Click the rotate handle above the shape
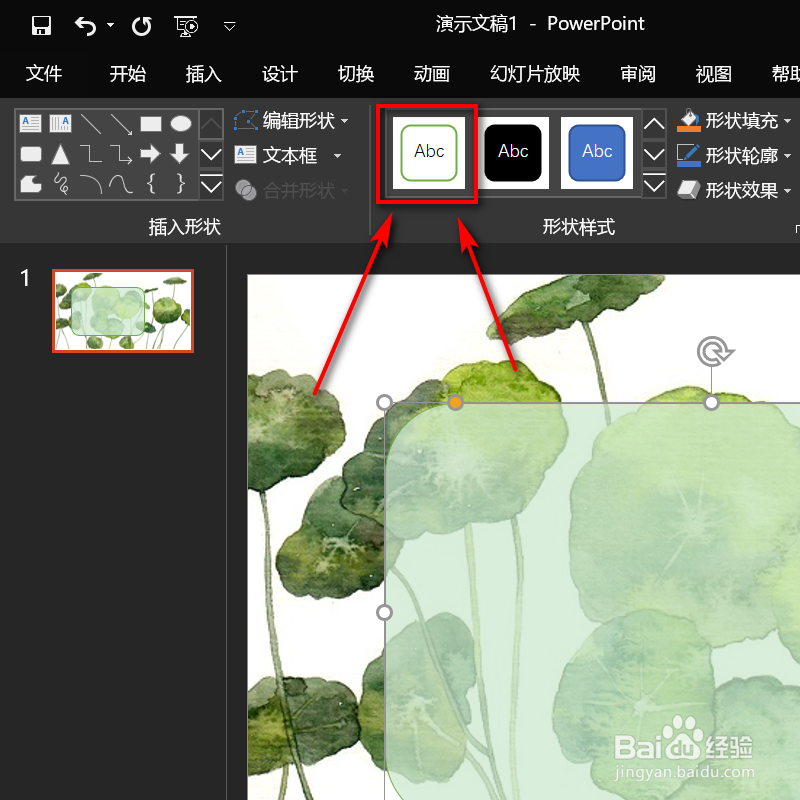Viewport: 800px width, 800px height. pos(715,351)
